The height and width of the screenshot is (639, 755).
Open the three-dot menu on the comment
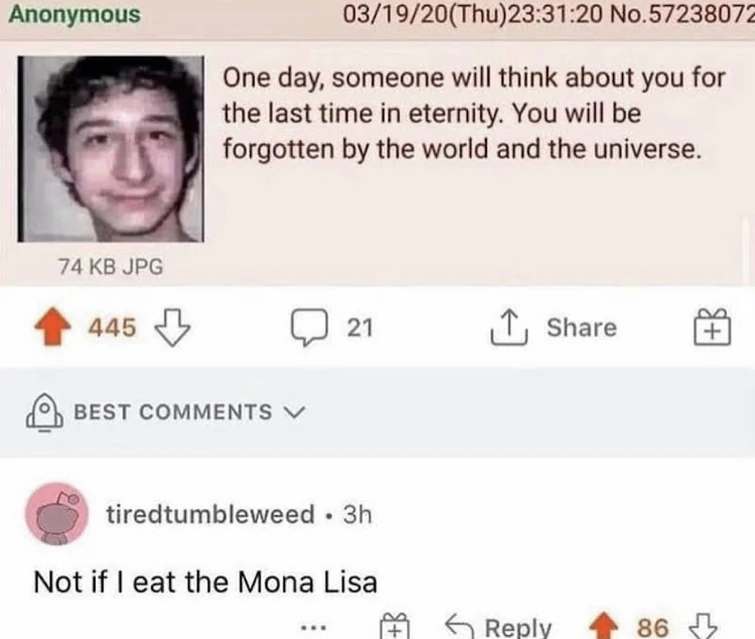click(315, 628)
